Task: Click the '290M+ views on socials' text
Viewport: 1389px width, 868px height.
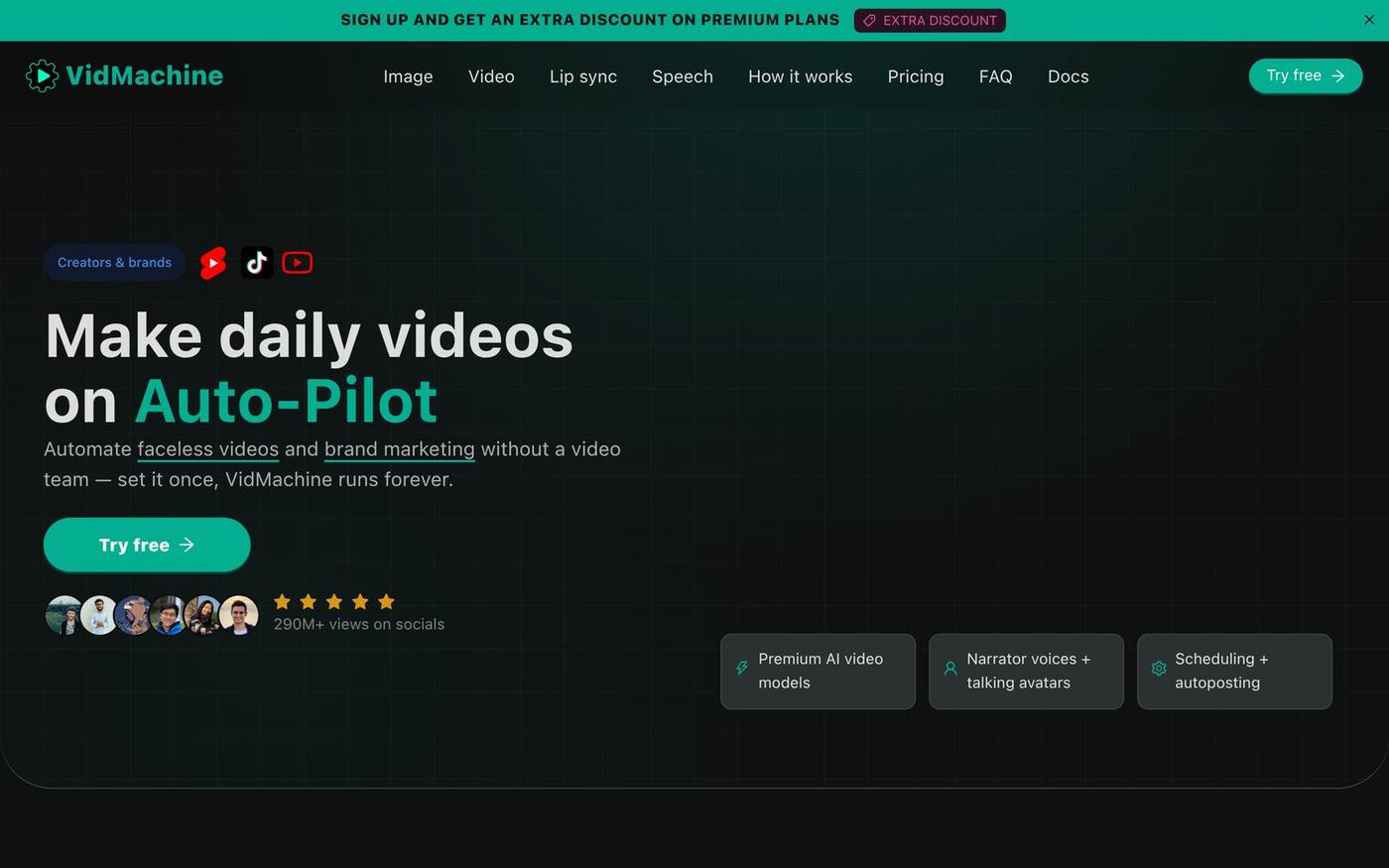Action: click(x=359, y=624)
